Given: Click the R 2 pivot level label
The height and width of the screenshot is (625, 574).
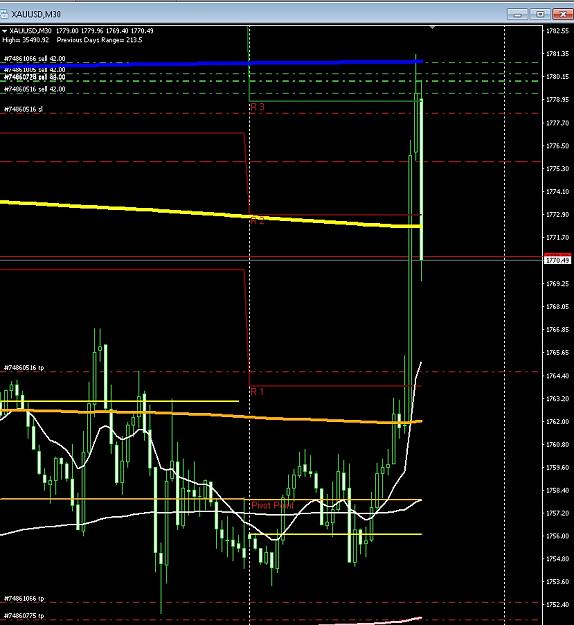Looking at the screenshot, I should pos(258,221).
